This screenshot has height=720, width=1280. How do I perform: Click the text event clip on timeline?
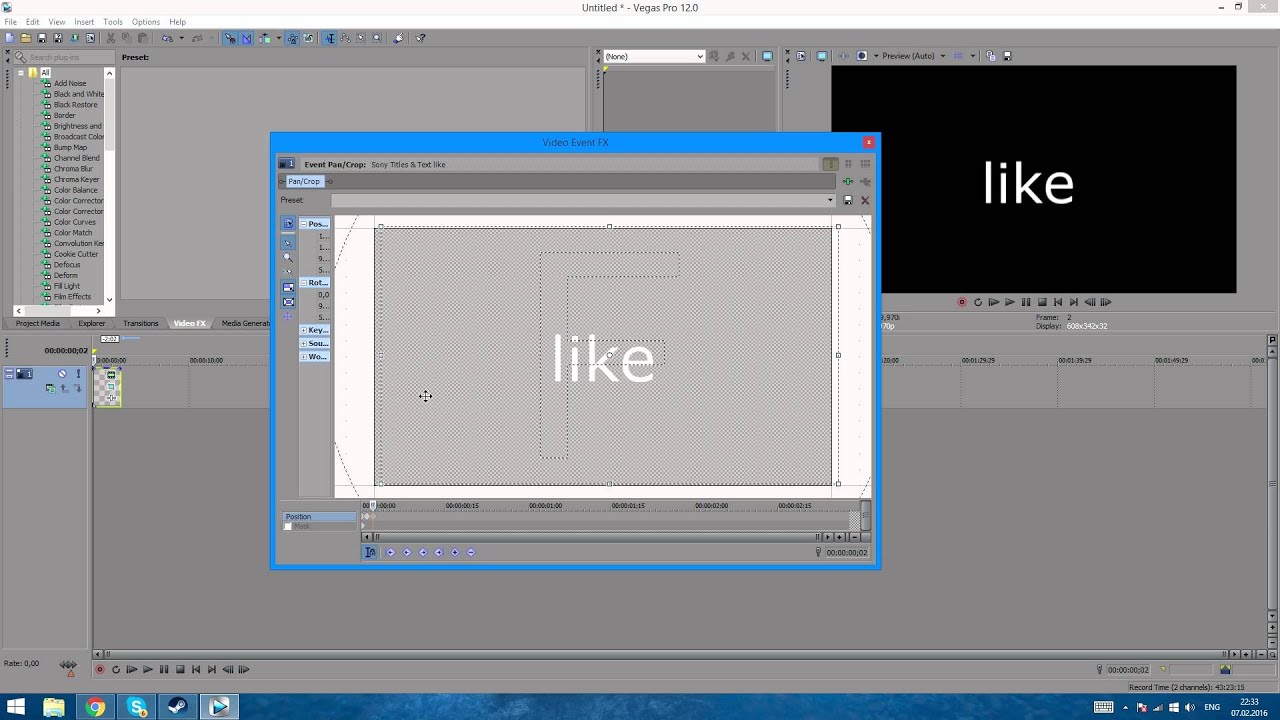[x=107, y=386]
